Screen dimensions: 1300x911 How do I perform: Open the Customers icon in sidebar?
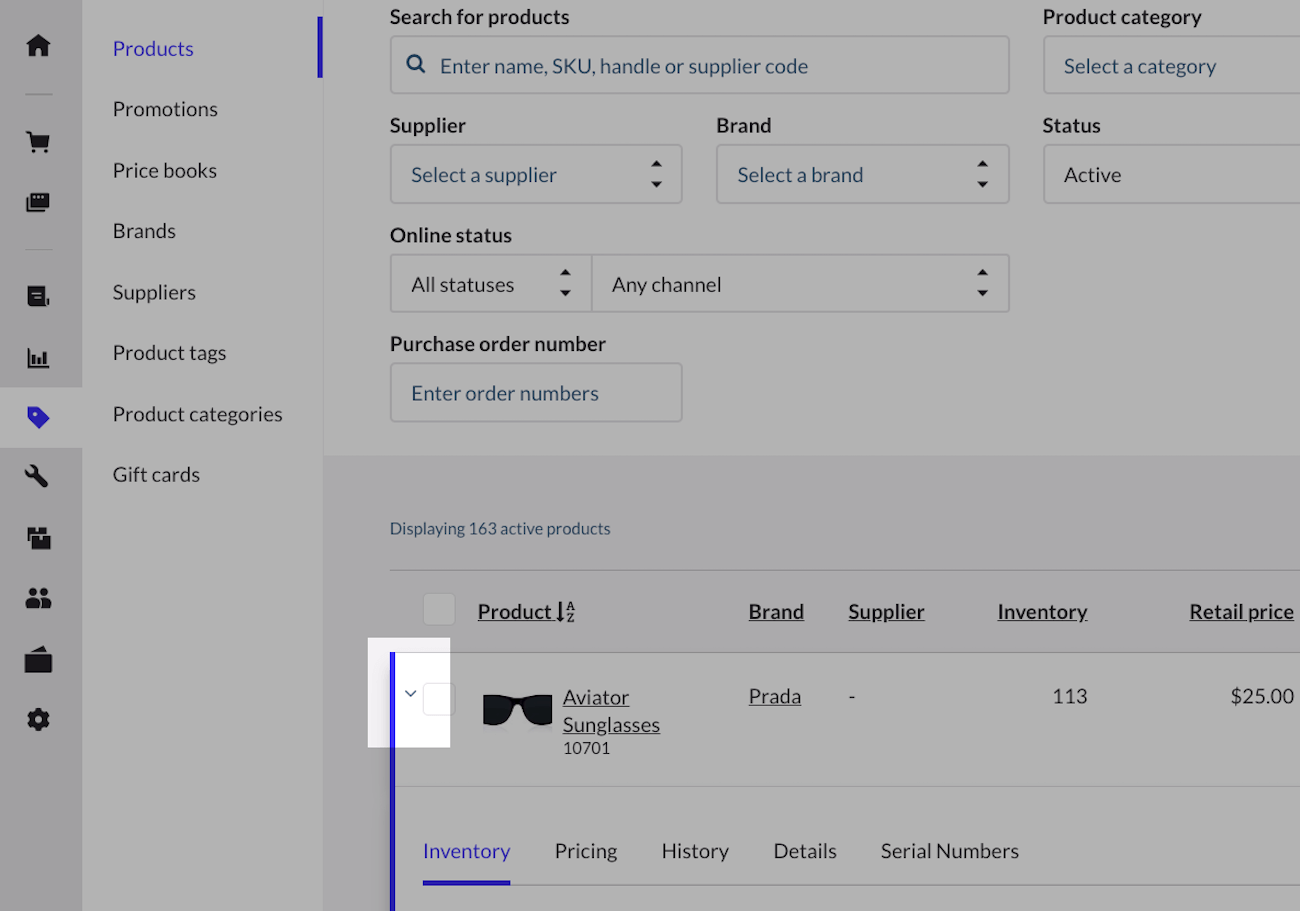(x=38, y=597)
